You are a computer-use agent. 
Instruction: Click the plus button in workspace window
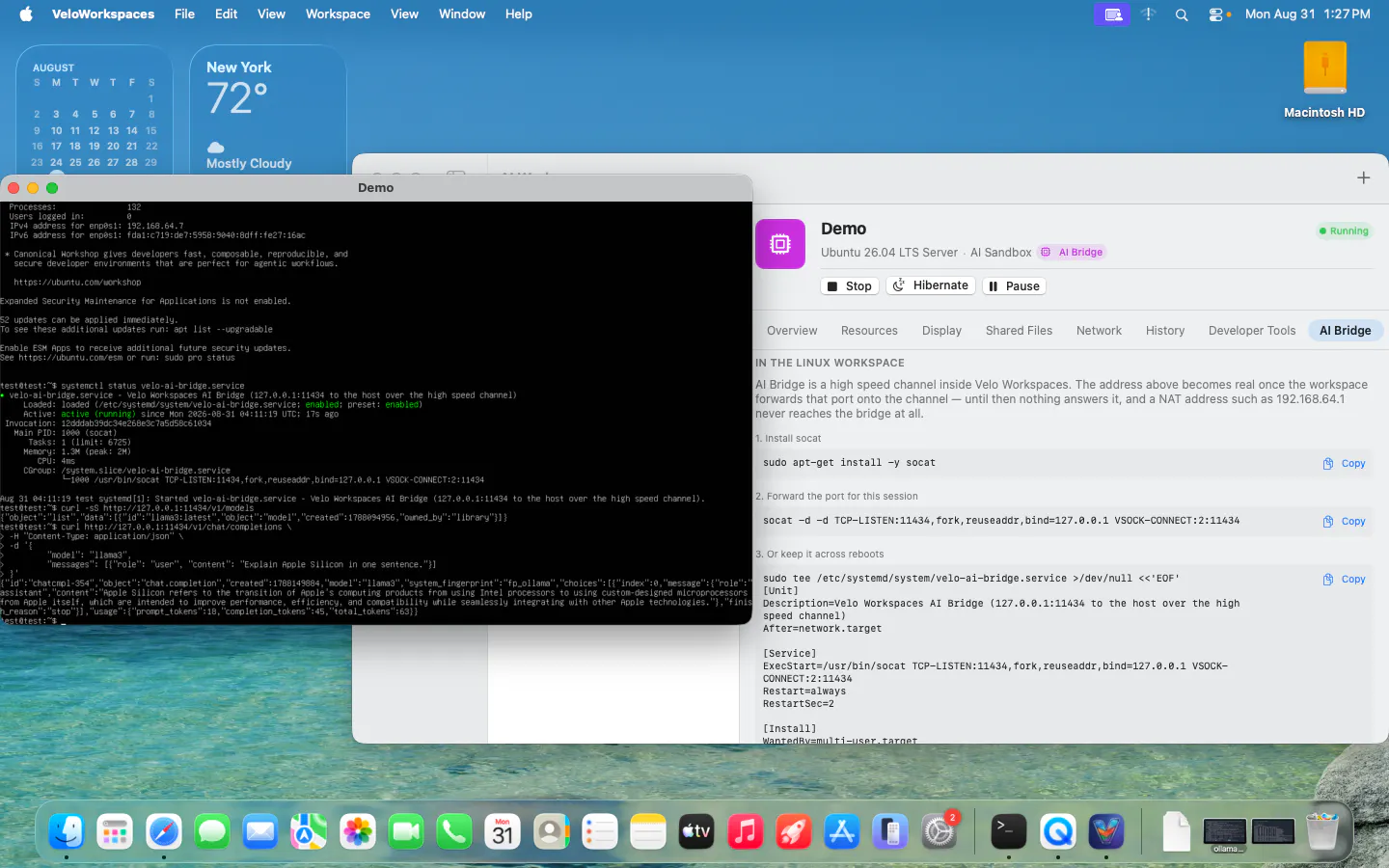1363,177
